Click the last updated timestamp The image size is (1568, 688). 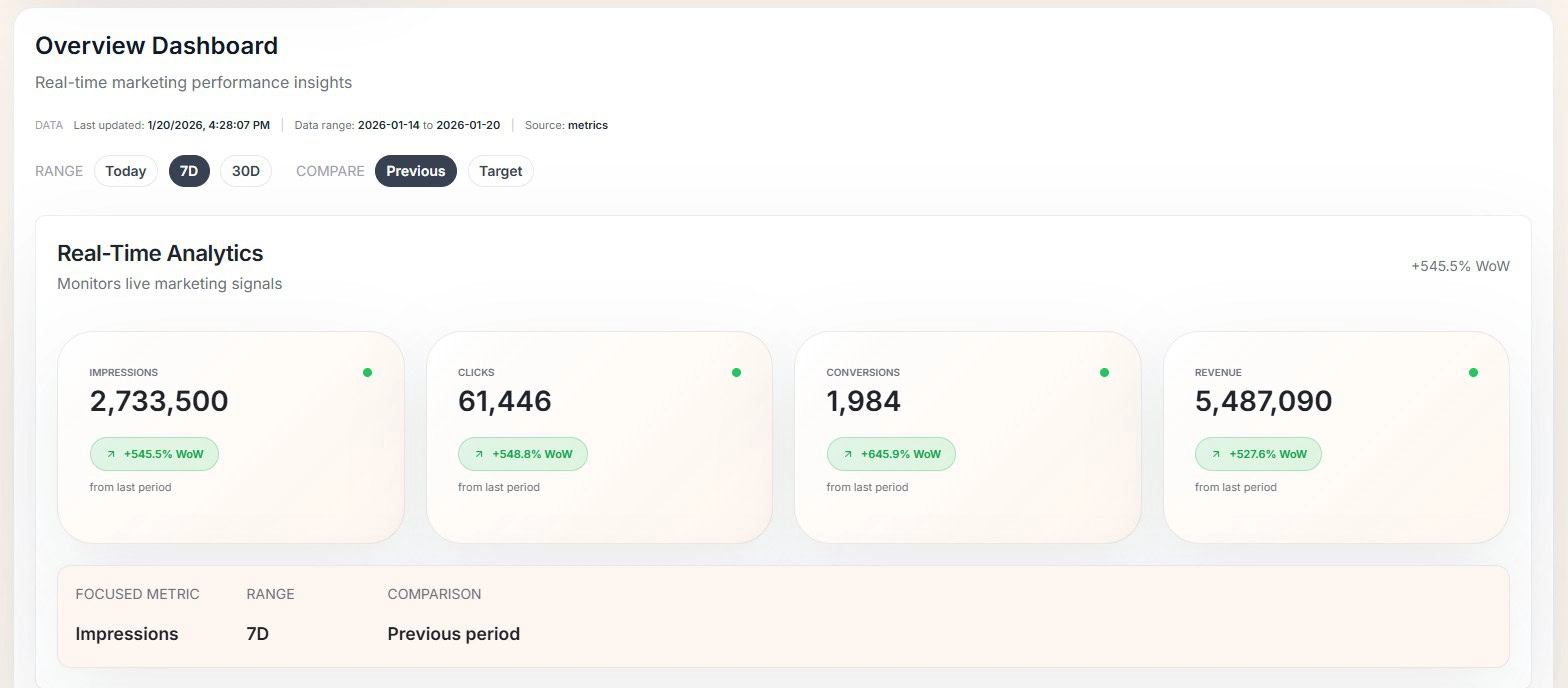click(208, 125)
